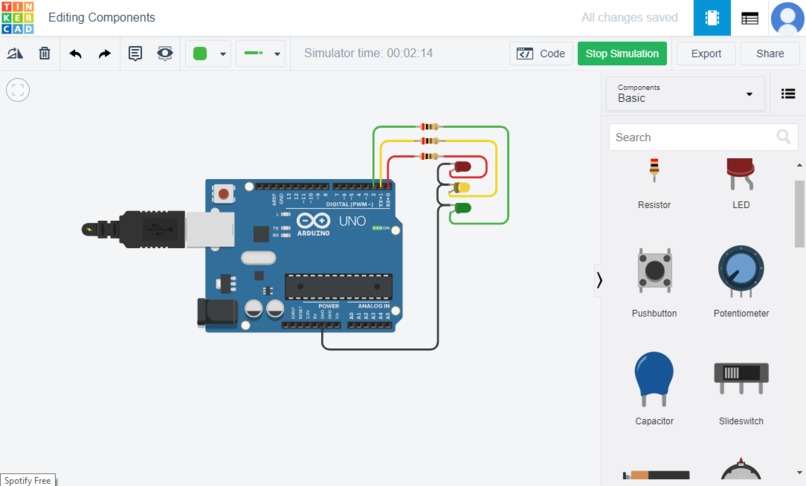Open the Tinkercad home logo
Screen dimensions: 806x486
[17, 17]
